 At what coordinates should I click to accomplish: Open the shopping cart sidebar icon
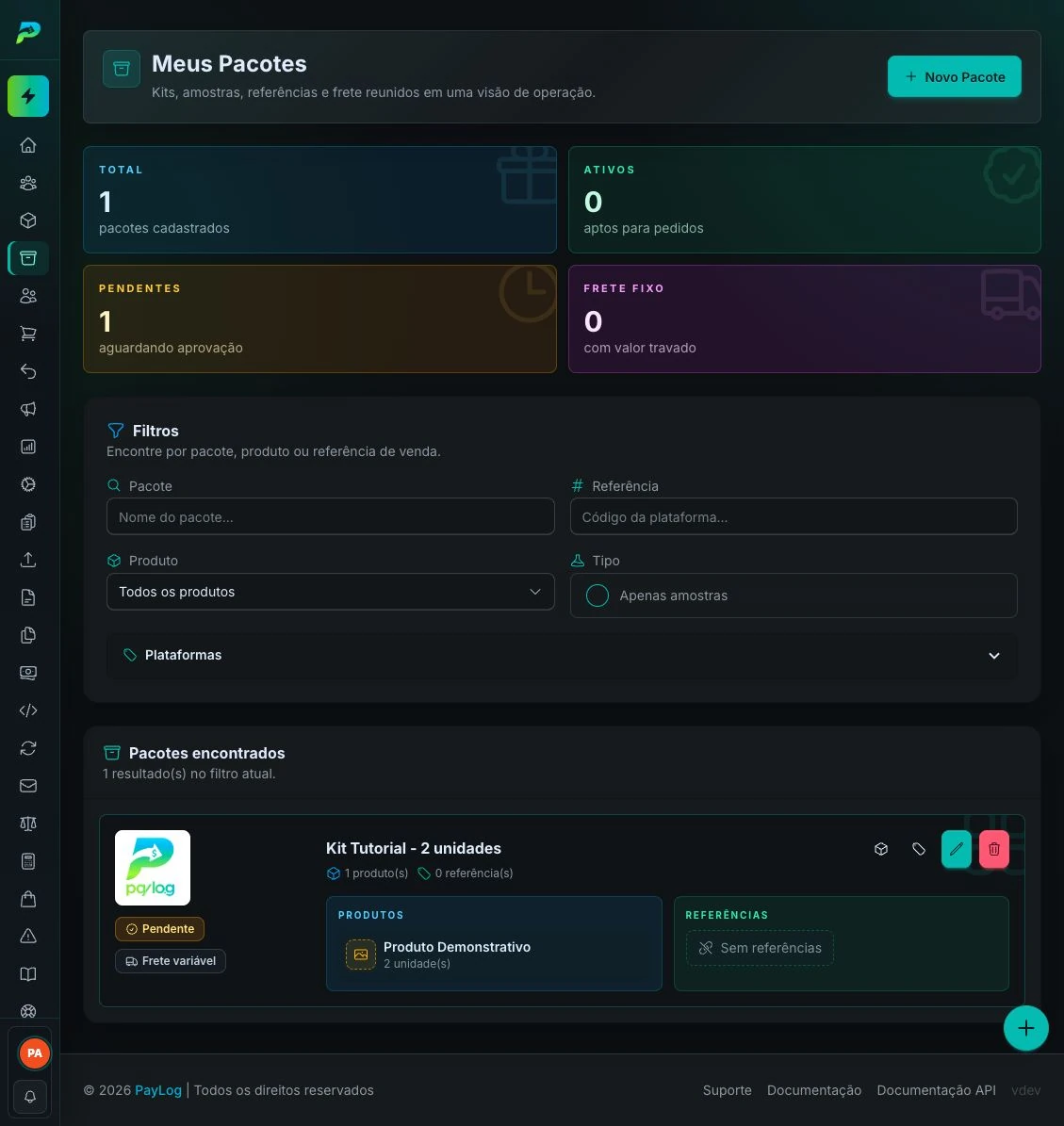click(28, 334)
